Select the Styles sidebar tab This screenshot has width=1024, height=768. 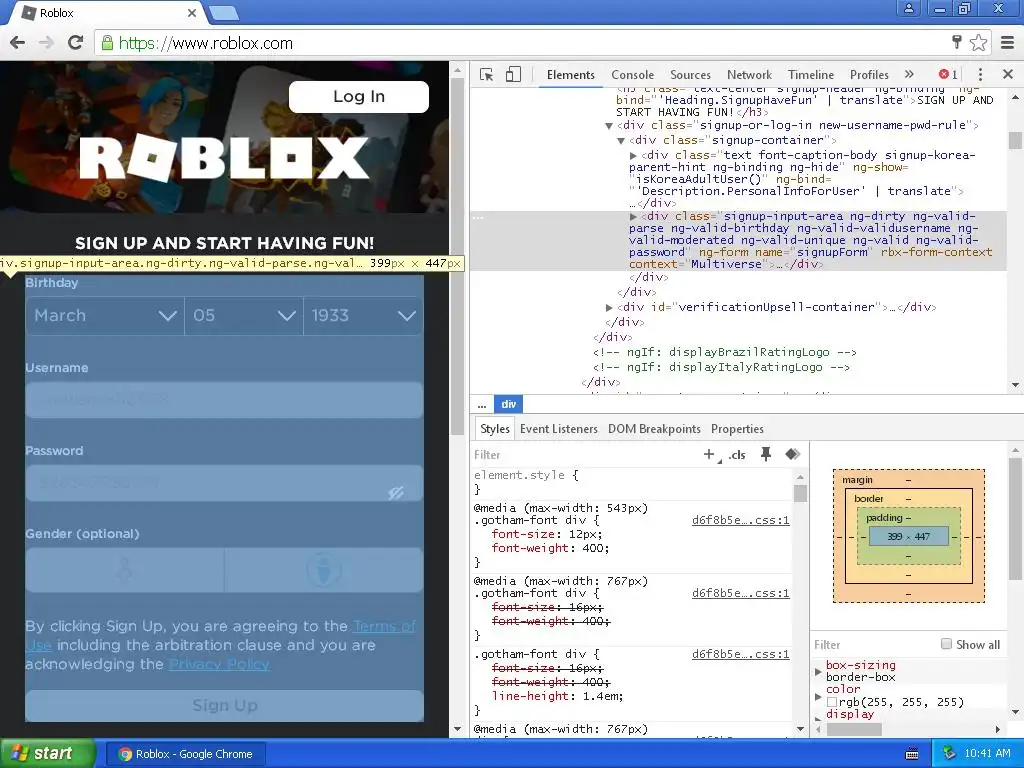494,428
